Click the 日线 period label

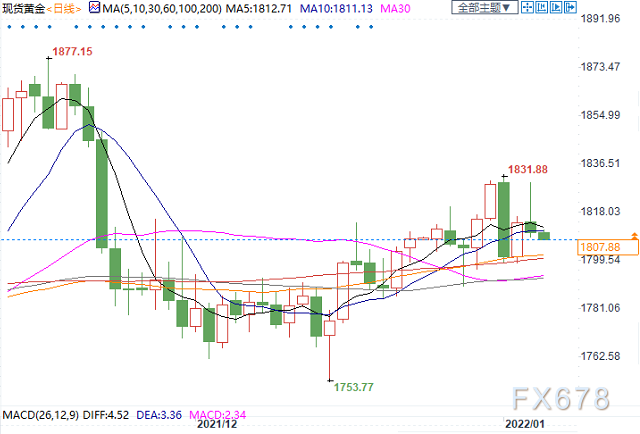click(x=64, y=8)
